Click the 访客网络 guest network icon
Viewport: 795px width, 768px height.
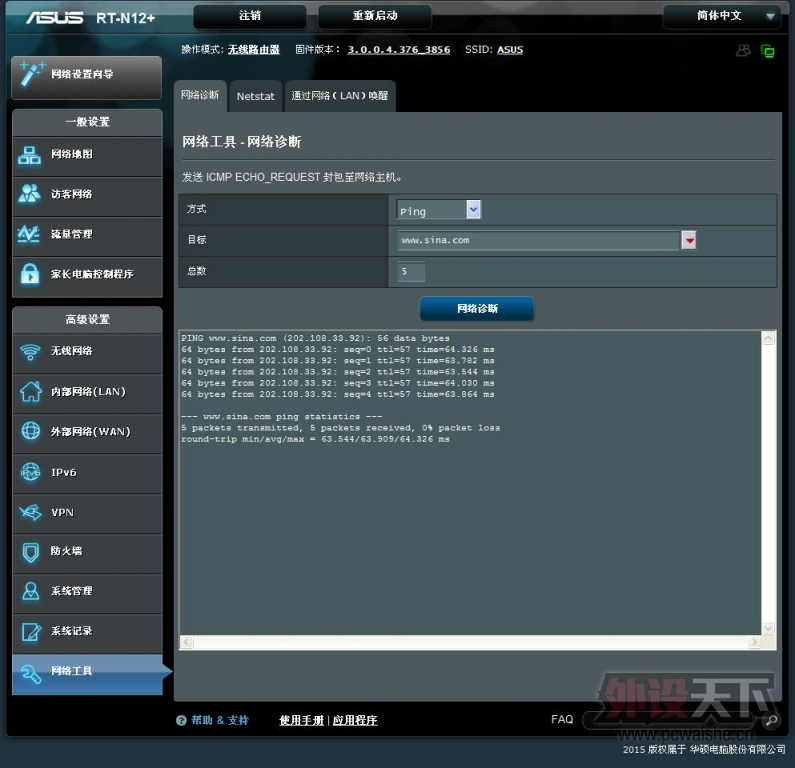point(29,194)
